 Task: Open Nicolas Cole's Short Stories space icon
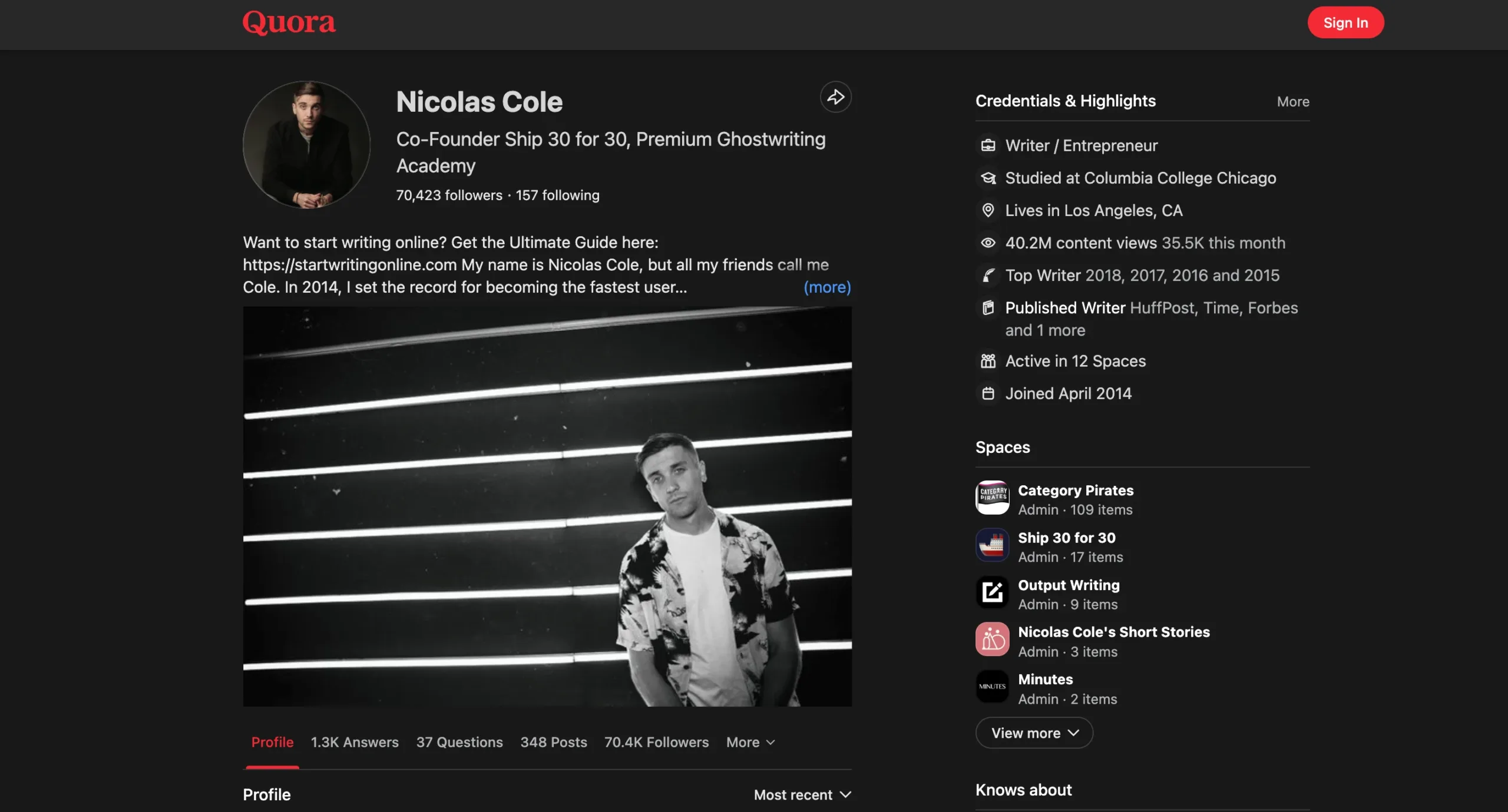coord(992,639)
